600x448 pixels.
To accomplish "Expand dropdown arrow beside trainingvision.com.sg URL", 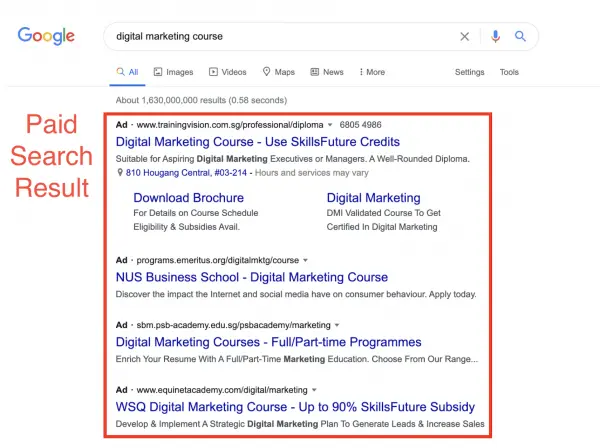I will click(x=330, y=125).
